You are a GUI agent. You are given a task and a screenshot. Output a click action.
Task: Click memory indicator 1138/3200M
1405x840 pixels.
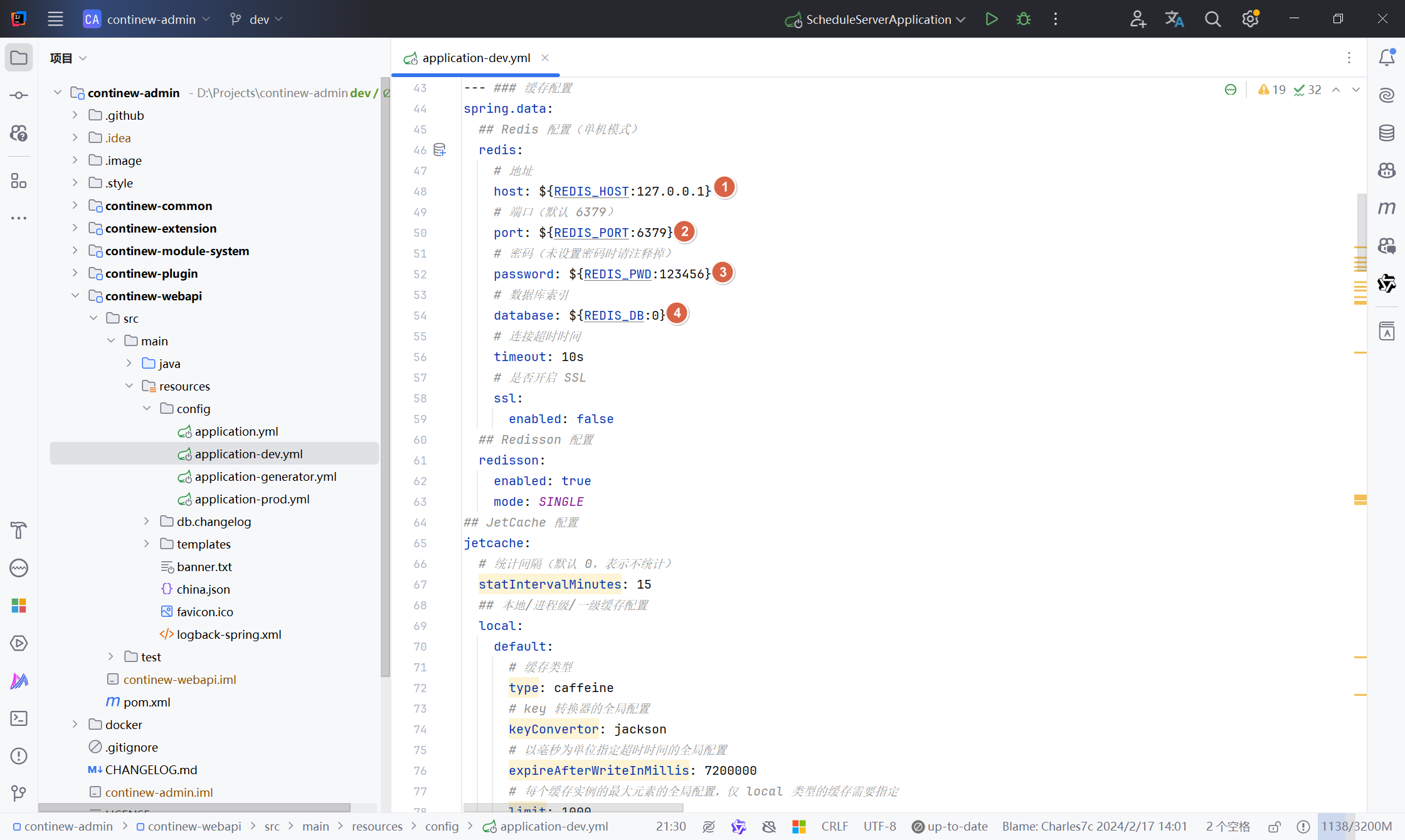pyautogui.click(x=1357, y=827)
